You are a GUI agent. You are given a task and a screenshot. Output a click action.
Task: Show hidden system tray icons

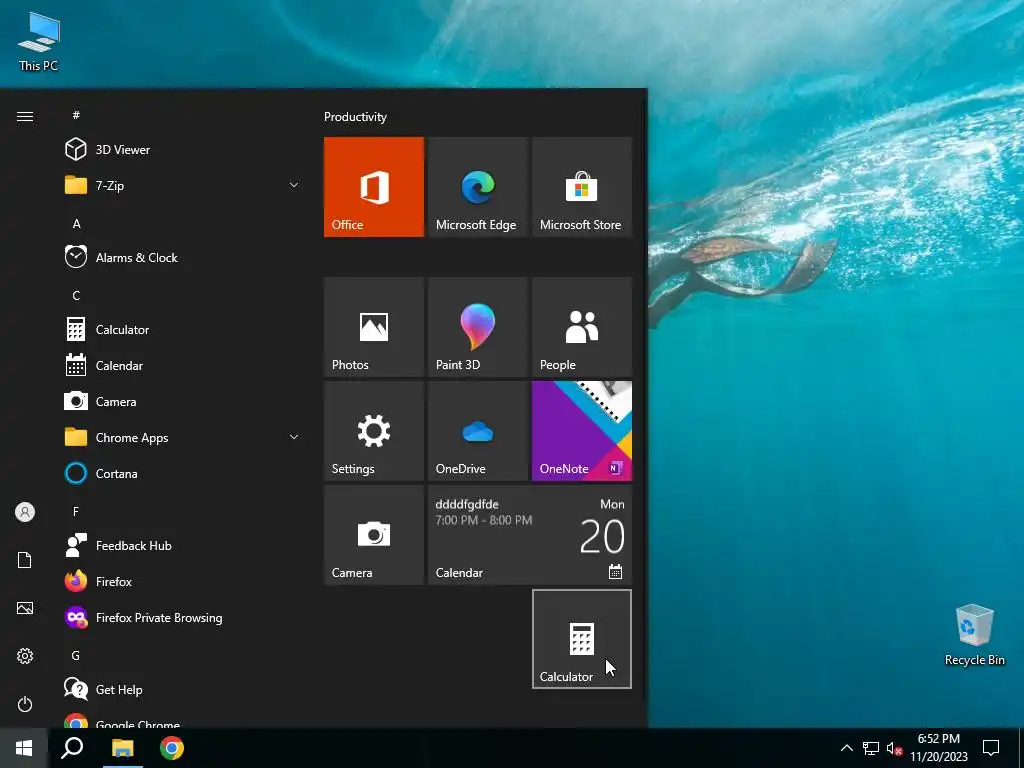pos(846,748)
